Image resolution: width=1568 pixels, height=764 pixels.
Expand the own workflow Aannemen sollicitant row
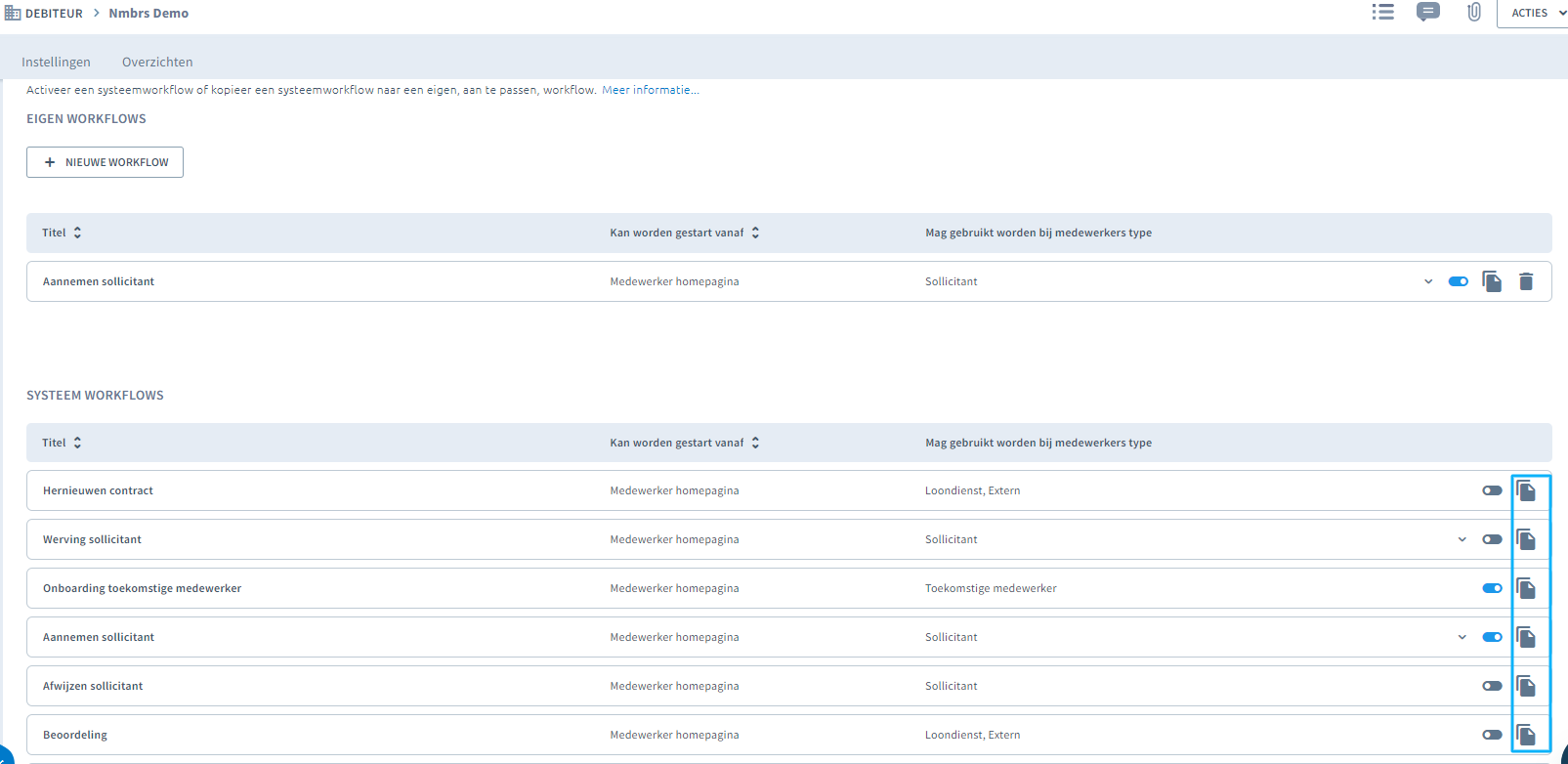pyautogui.click(x=1428, y=281)
